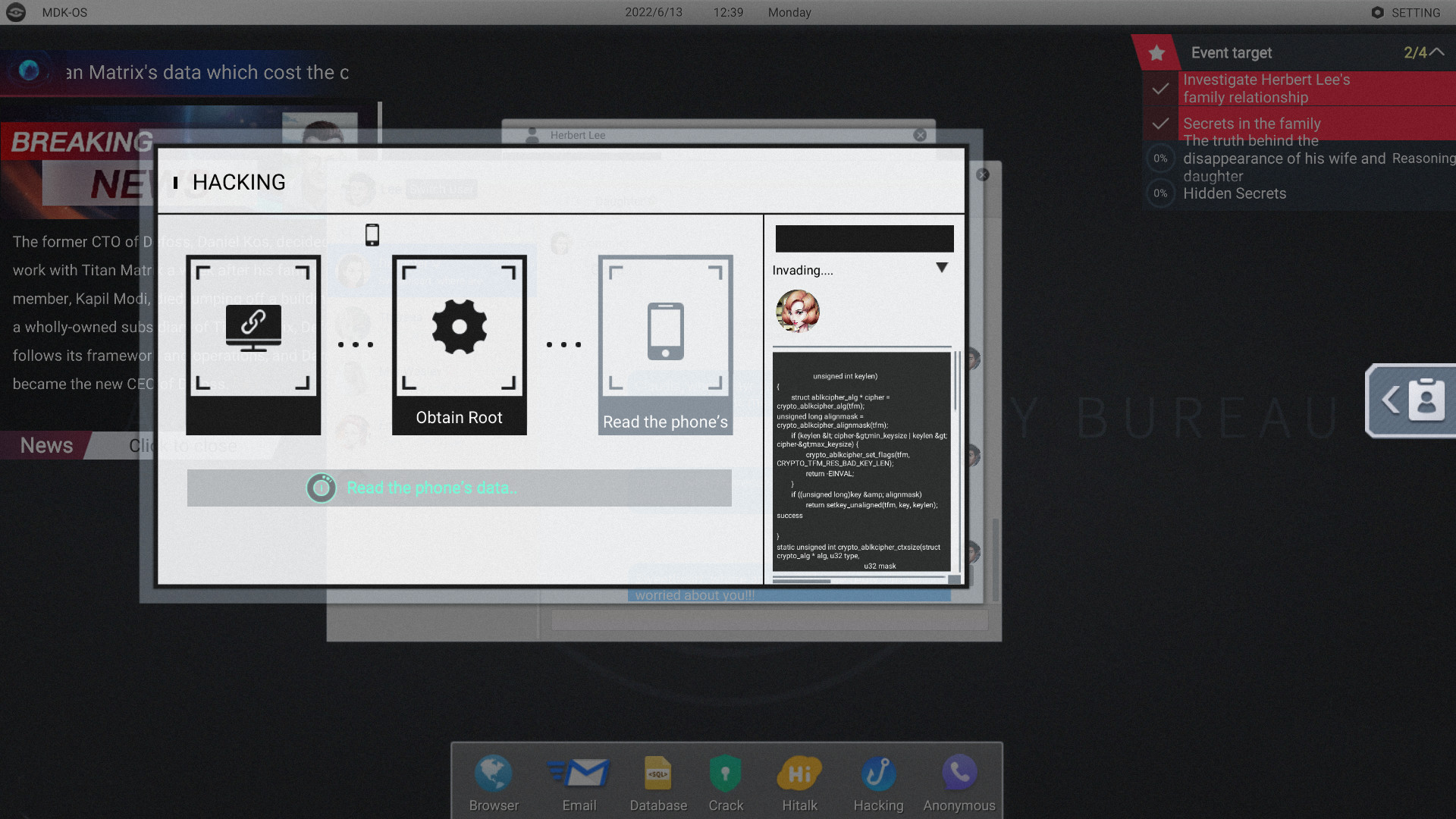Click the network link hacking step icon

point(253,328)
